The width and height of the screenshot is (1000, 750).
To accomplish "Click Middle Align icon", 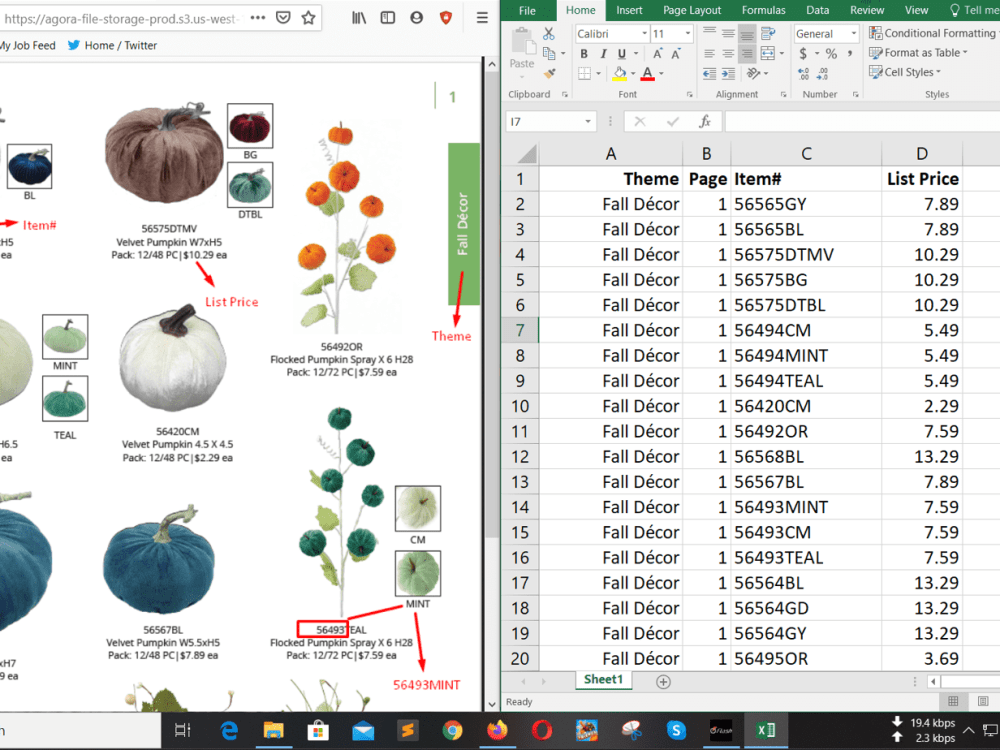I will coord(728,33).
